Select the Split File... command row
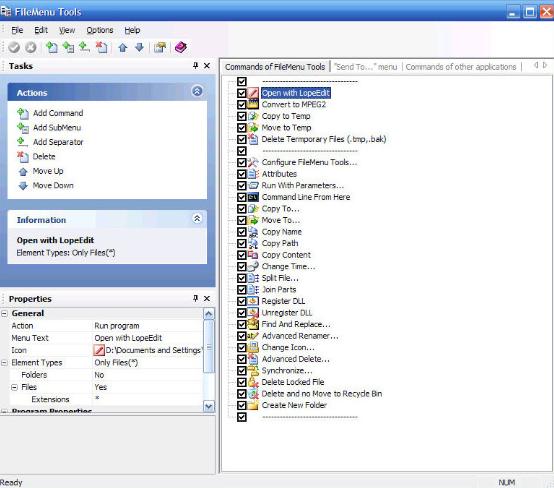This screenshot has width=554, height=488. (x=280, y=278)
